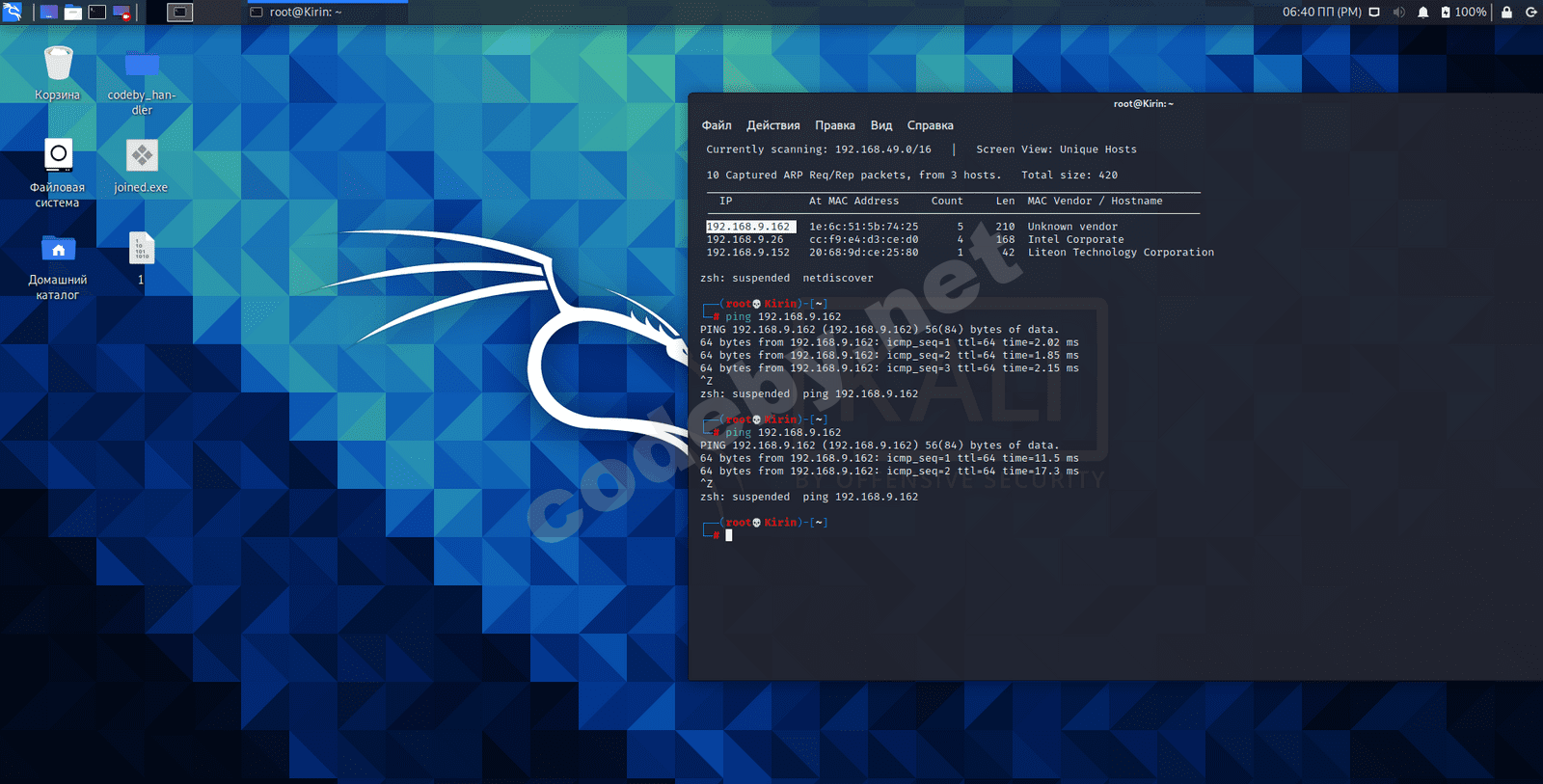Select codeby_handler folder on desktop
1543x784 pixels.
(142, 81)
